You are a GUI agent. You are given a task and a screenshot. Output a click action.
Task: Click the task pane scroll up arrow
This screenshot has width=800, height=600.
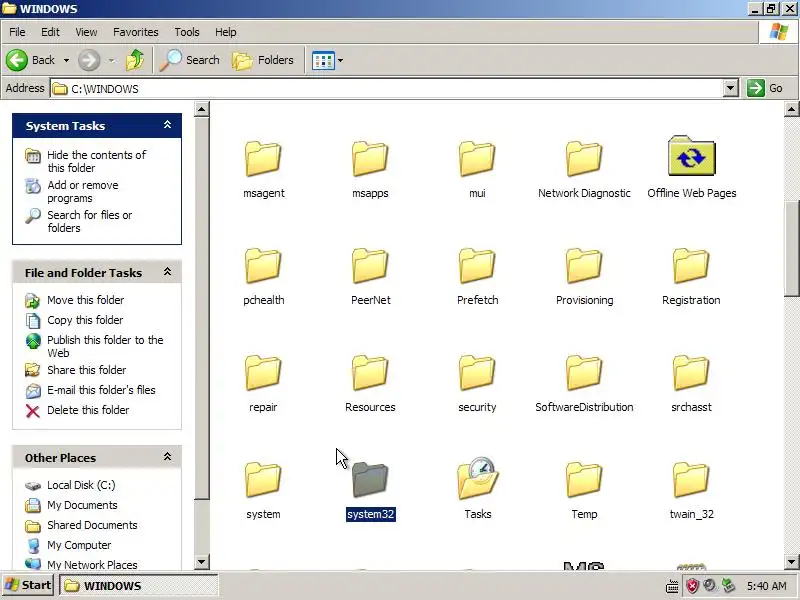(202, 109)
